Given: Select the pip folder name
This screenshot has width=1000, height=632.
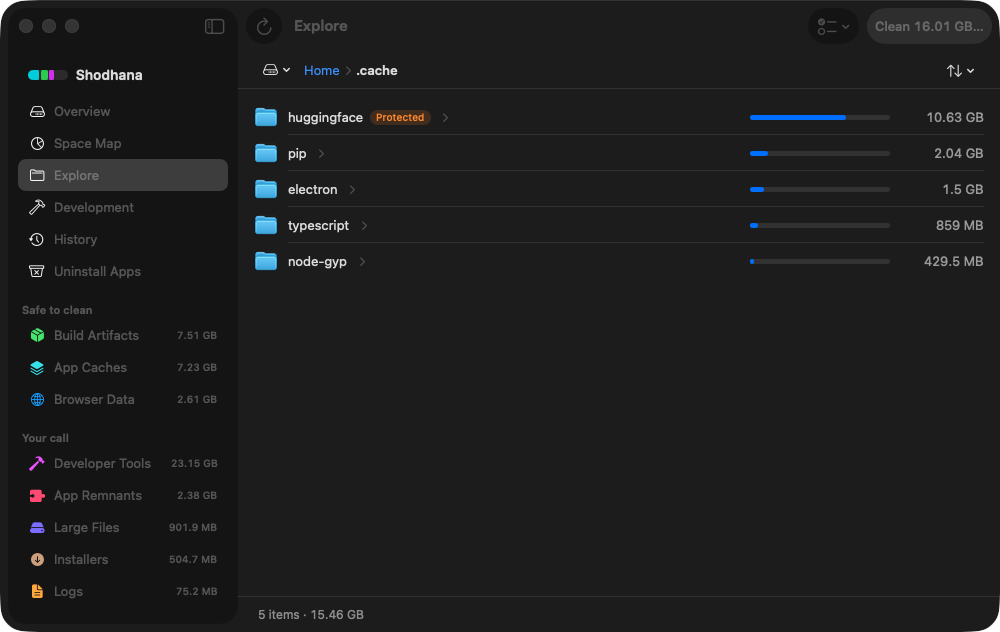Looking at the screenshot, I should point(297,154).
